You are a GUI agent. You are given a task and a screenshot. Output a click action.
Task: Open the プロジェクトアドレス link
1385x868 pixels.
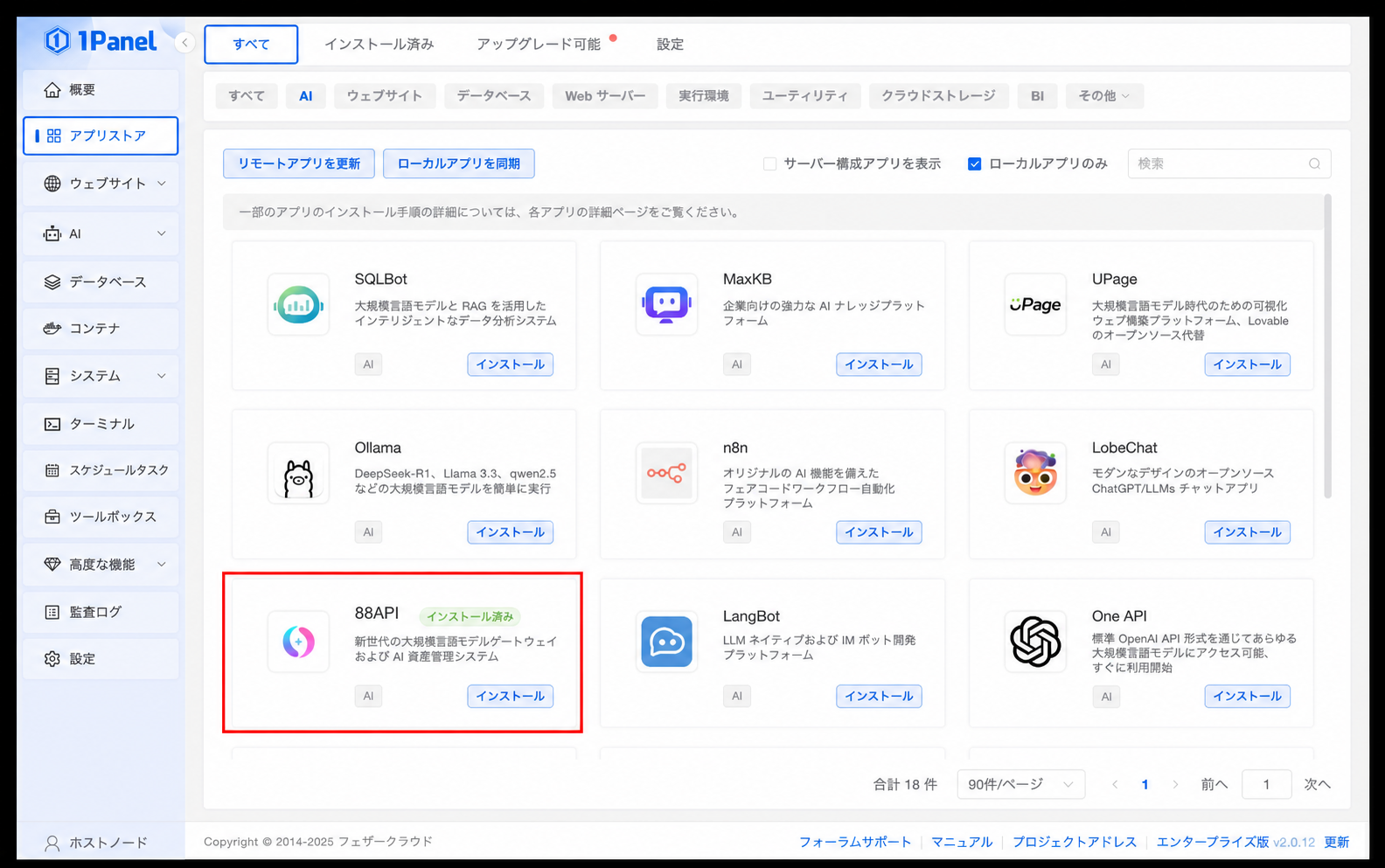[1075, 842]
